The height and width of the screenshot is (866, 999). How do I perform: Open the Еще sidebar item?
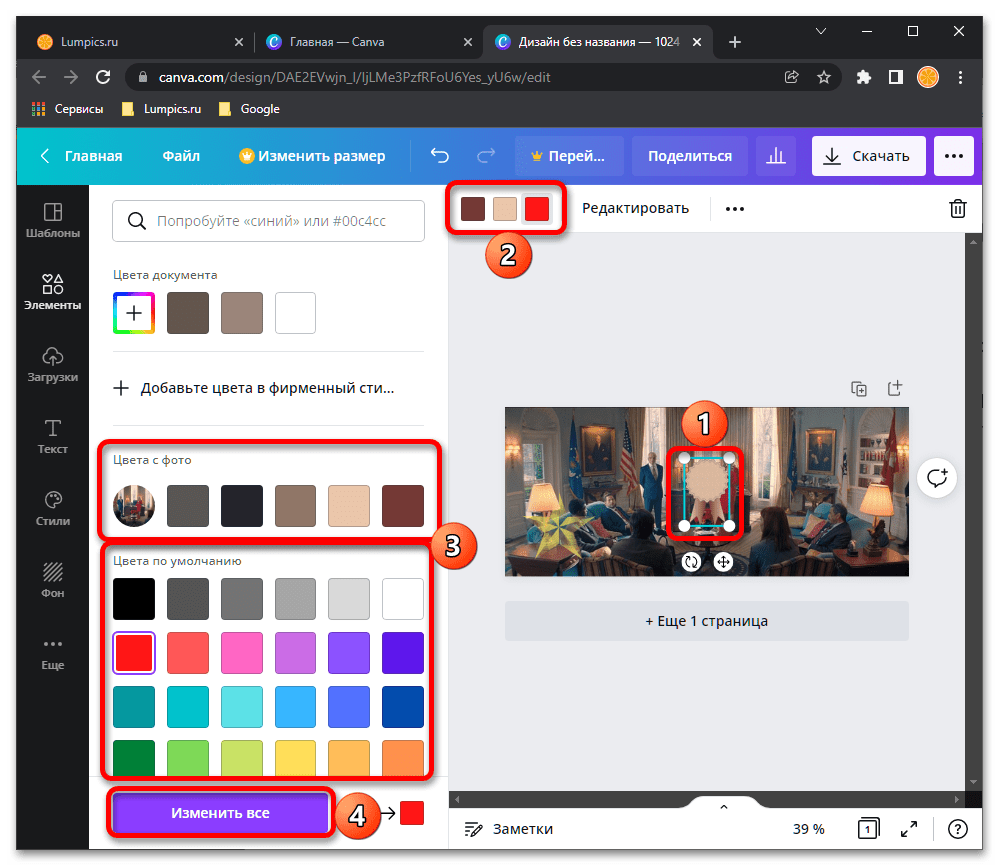(53, 653)
